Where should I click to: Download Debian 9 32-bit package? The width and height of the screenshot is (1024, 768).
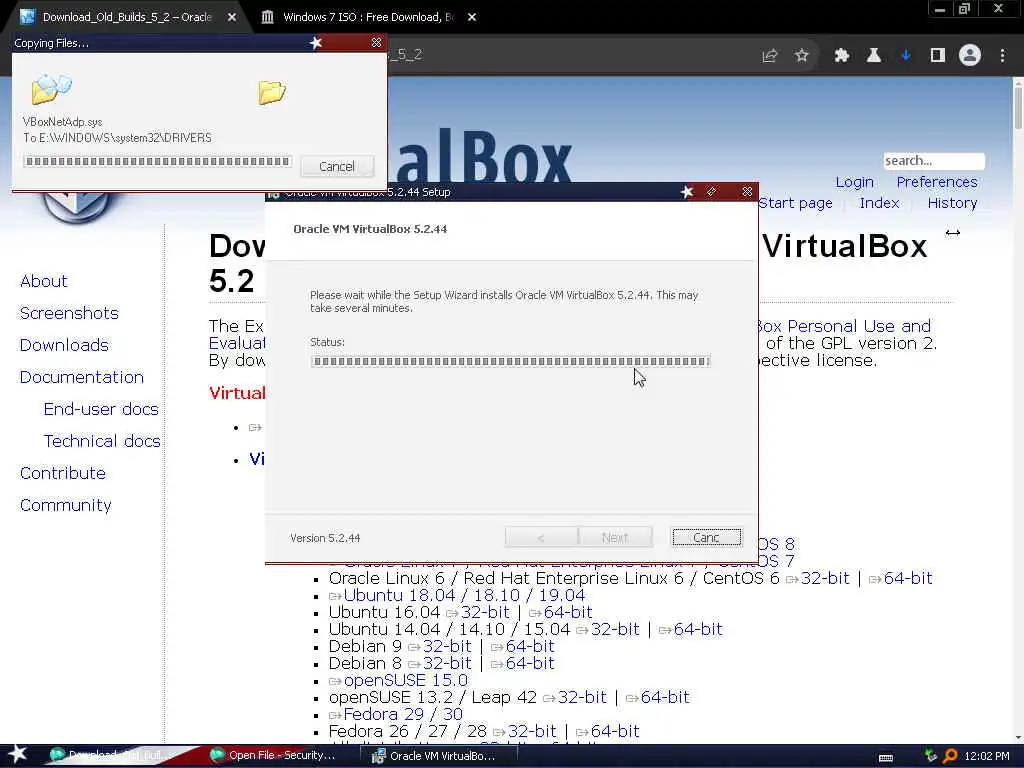[447, 647]
